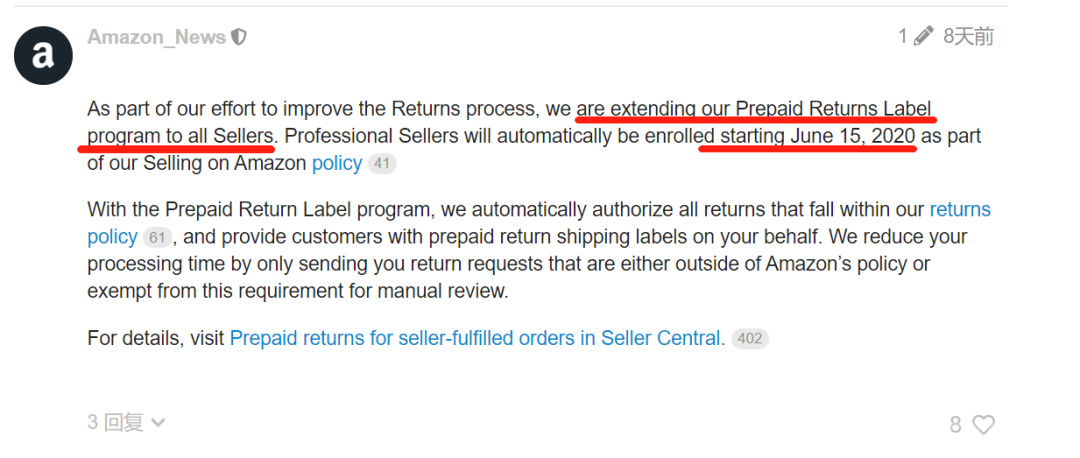1080x458 pixels.
Task: Click the 'For details, visit' text
Action: (155, 338)
